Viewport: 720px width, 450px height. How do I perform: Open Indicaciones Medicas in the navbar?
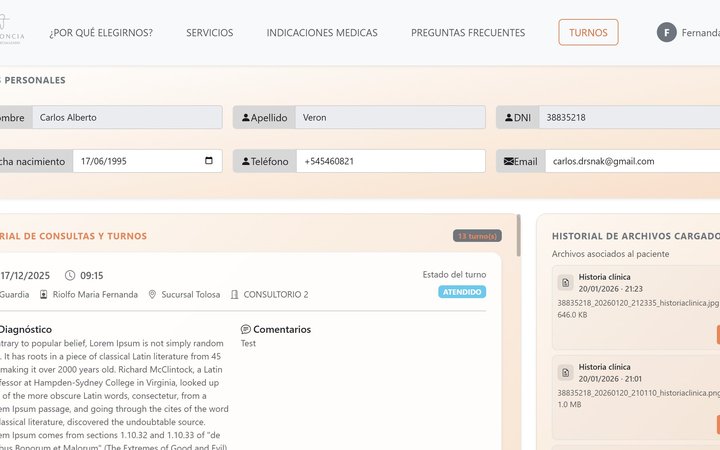[x=322, y=33]
